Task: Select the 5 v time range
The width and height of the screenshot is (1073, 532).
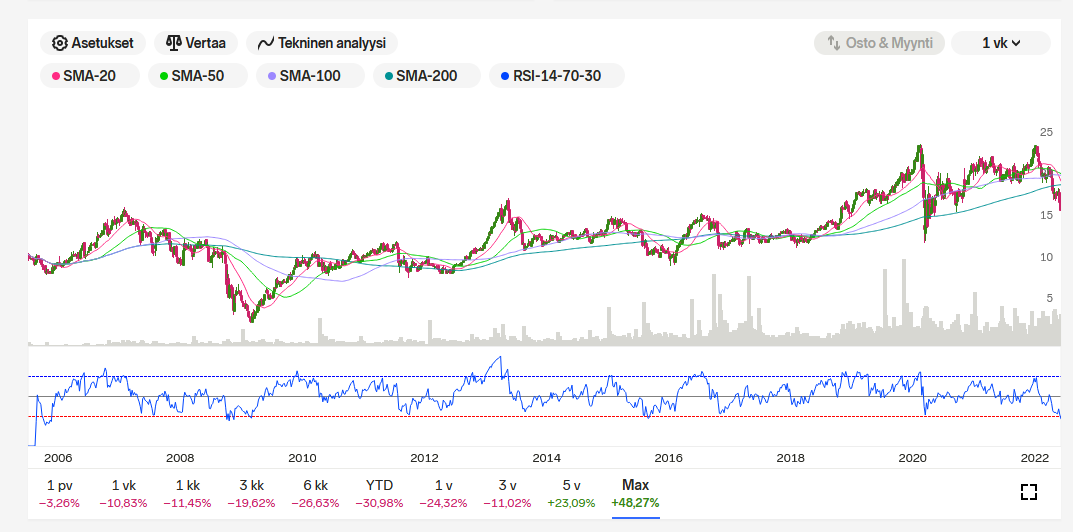Action: (569, 493)
